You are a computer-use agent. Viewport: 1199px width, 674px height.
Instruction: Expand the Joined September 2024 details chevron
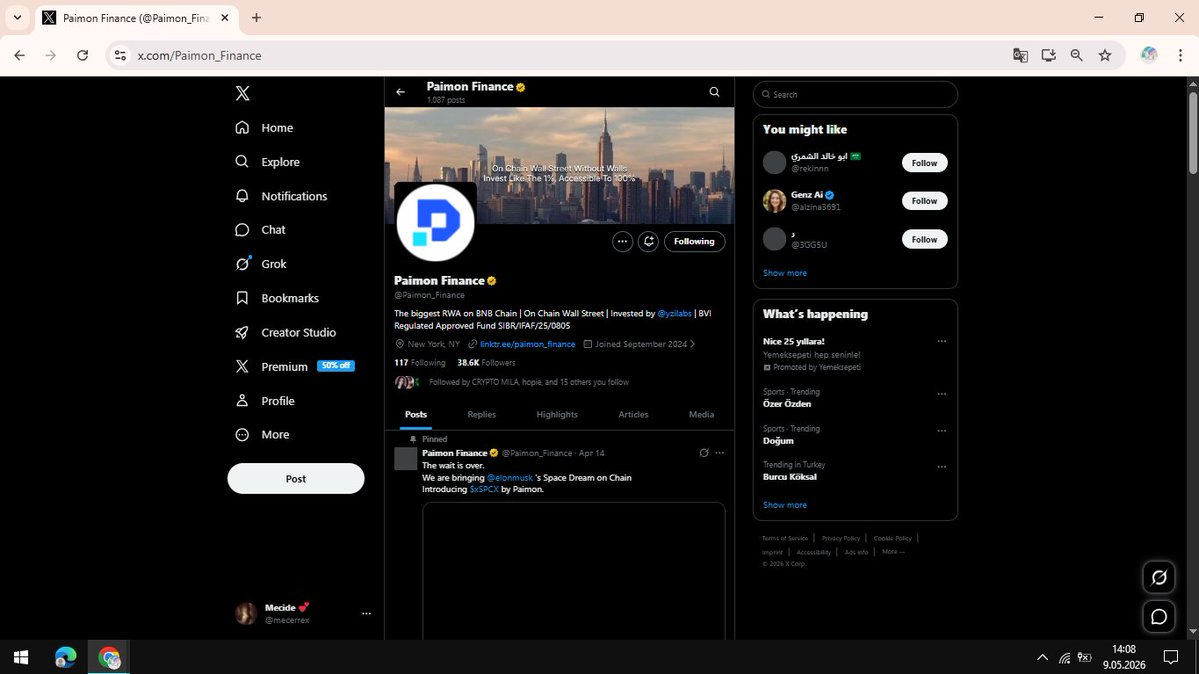[693, 344]
